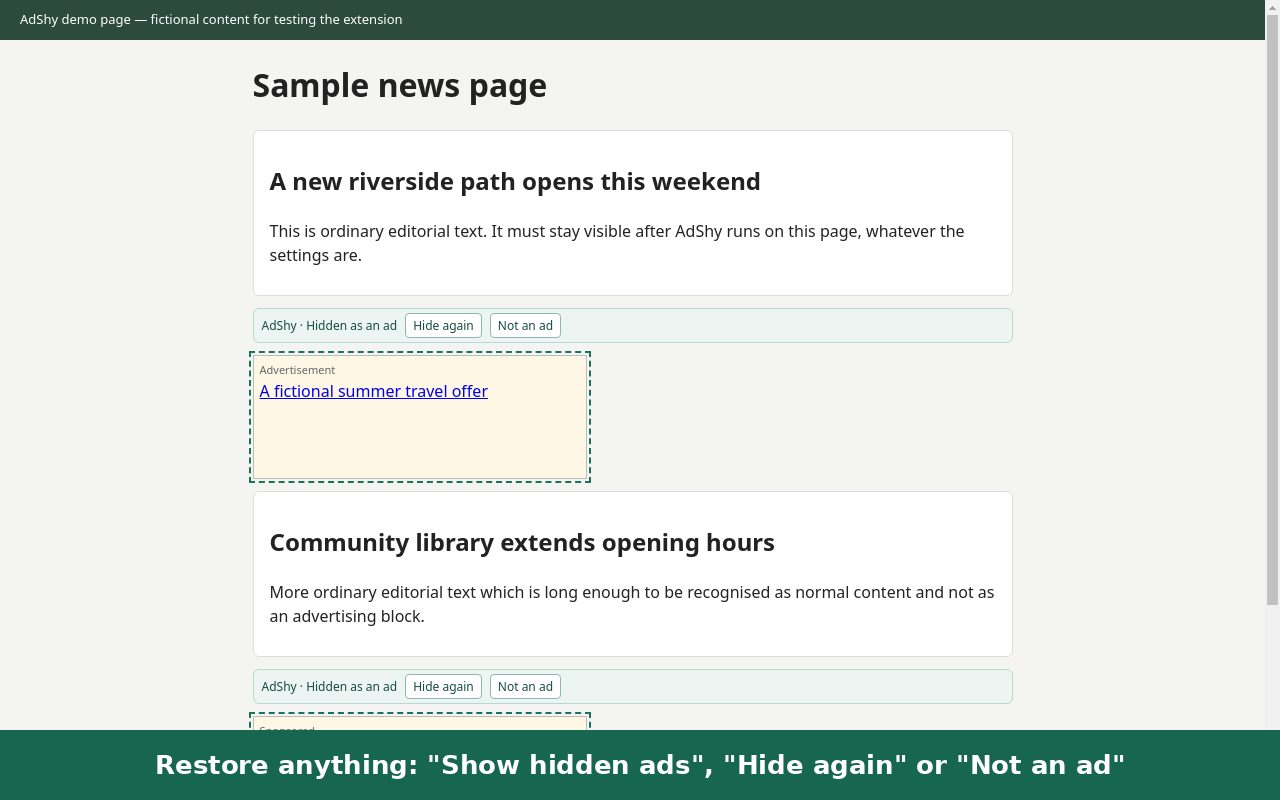Viewport: 1280px width, 800px height.
Task: Click the "AdShy demo page" header text
Action: coord(211,20)
